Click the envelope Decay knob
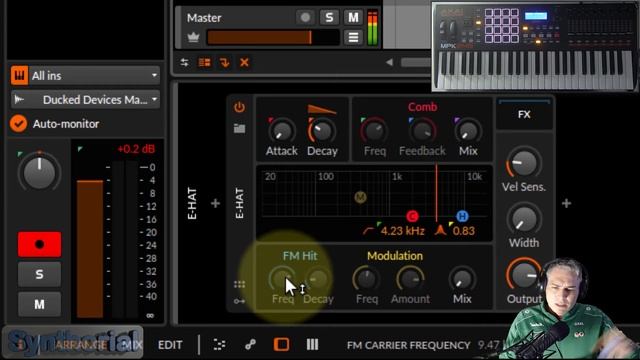The height and width of the screenshot is (360, 640). pos(322,131)
